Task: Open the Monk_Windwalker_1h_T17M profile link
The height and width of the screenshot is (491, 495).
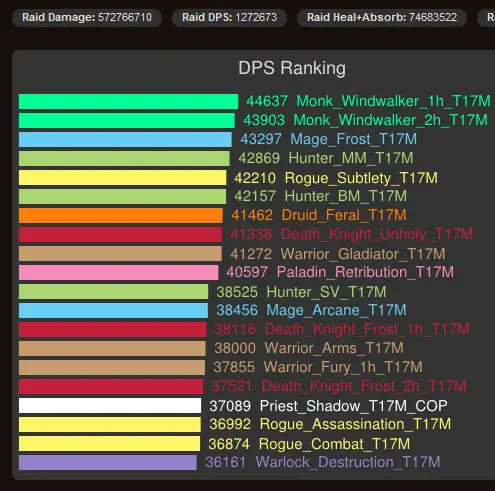Action: coord(393,101)
